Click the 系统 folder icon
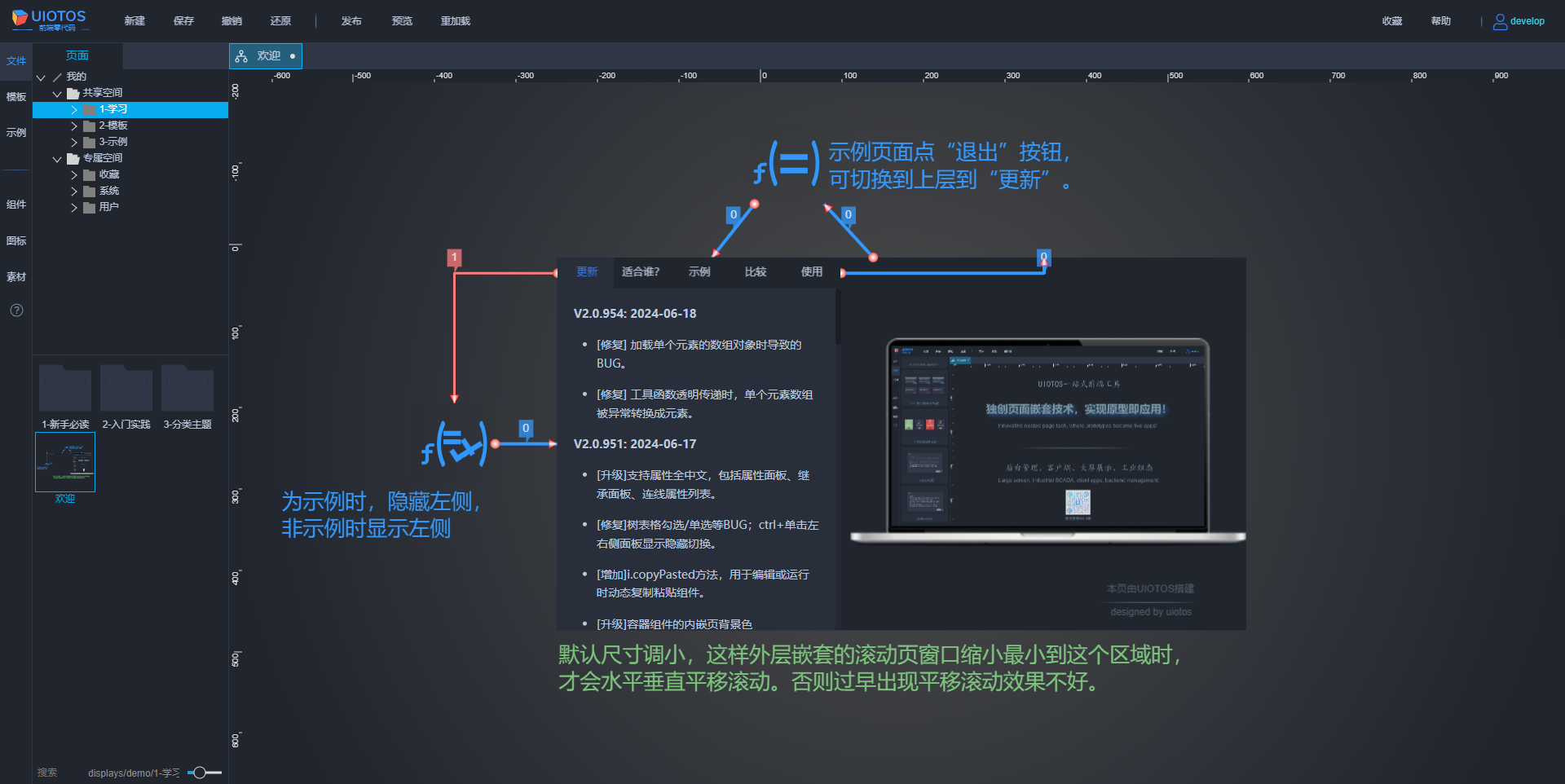Screen dimensions: 1565x784 [90, 191]
